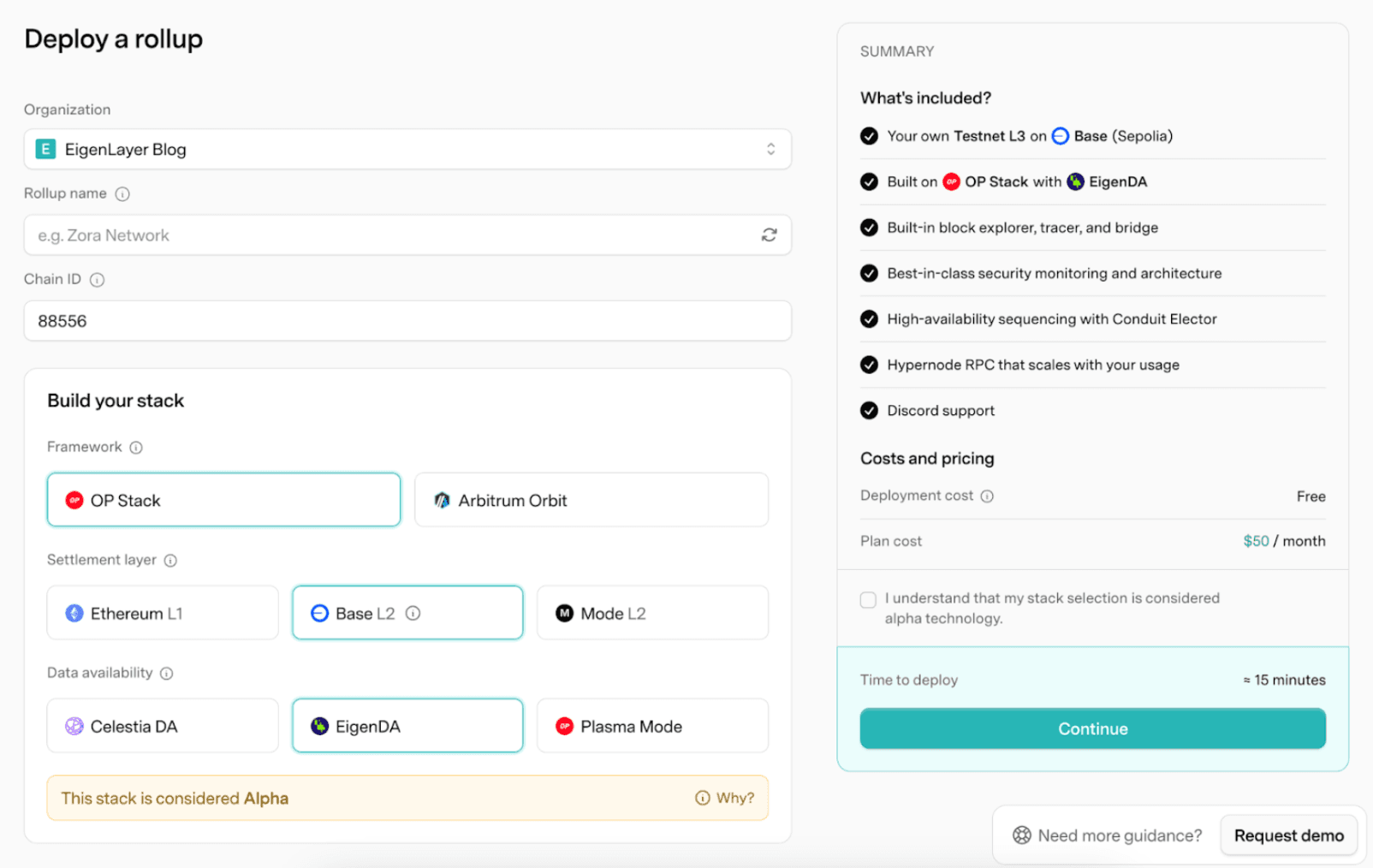
Task: Click the Organization selector up-down chevron
Action: pyautogui.click(x=770, y=149)
